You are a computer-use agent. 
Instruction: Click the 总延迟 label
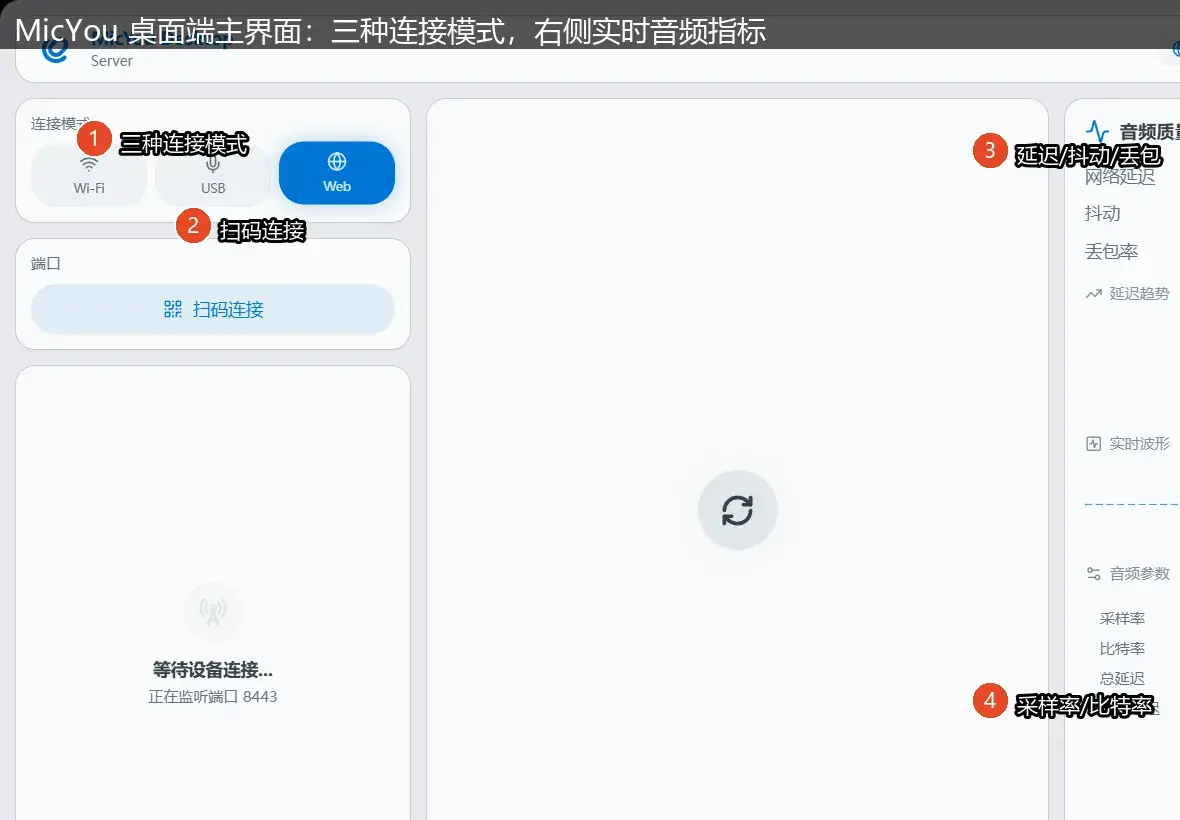coord(1122,679)
